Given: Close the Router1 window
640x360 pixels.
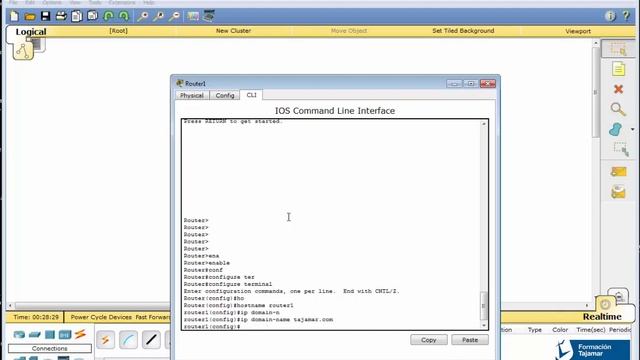Looking at the screenshot, I should [x=488, y=84].
